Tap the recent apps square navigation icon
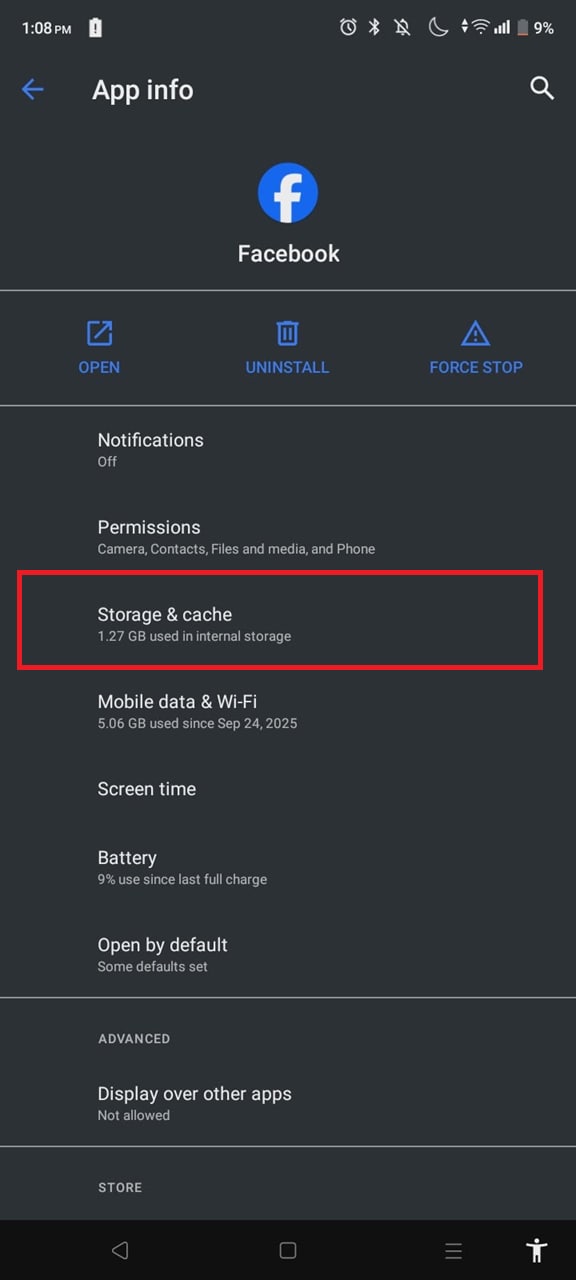The width and height of the screenshot is (576, 1280). 287,1250
